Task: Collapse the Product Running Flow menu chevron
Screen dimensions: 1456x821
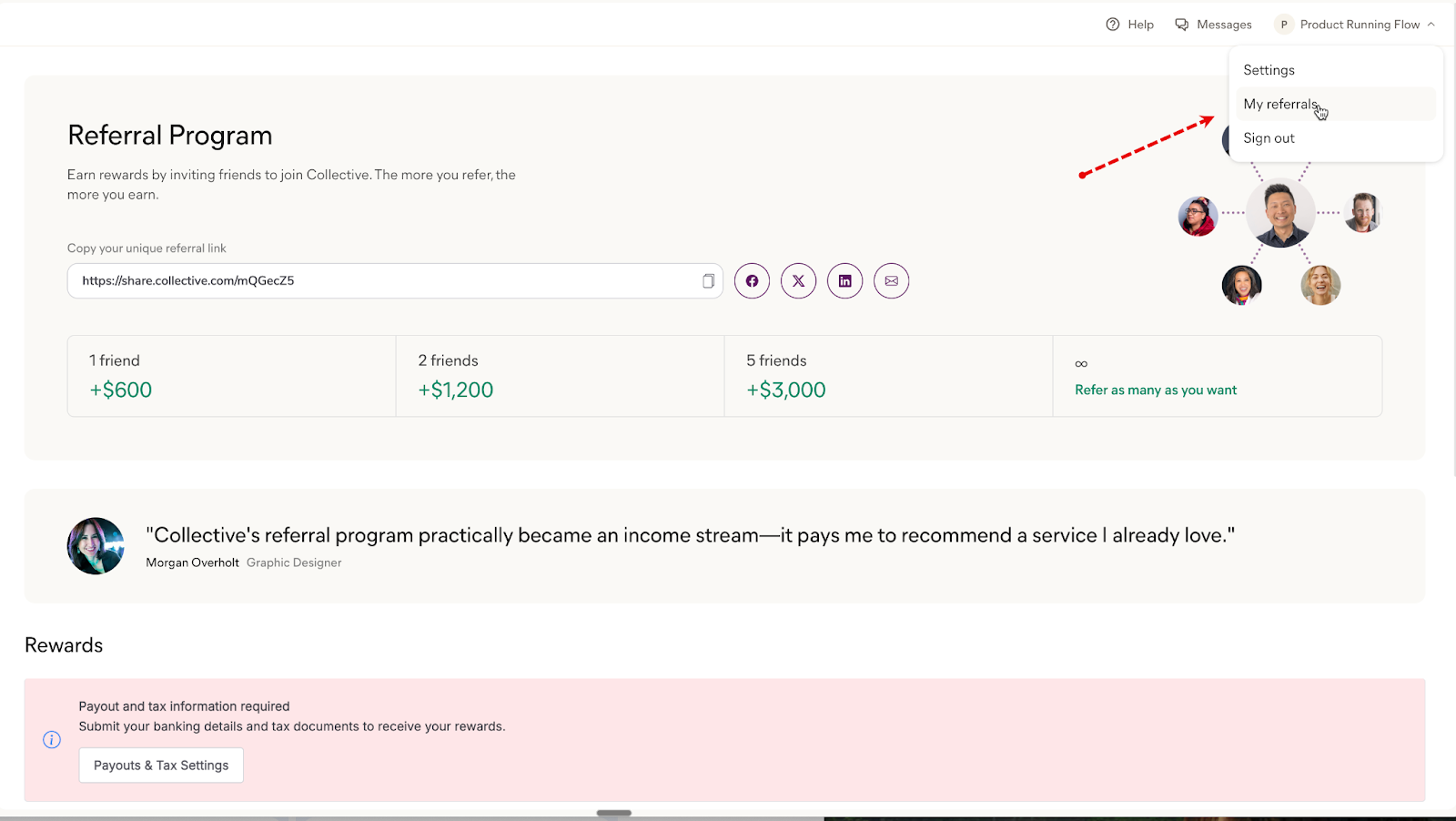Action: (1430, 24)
